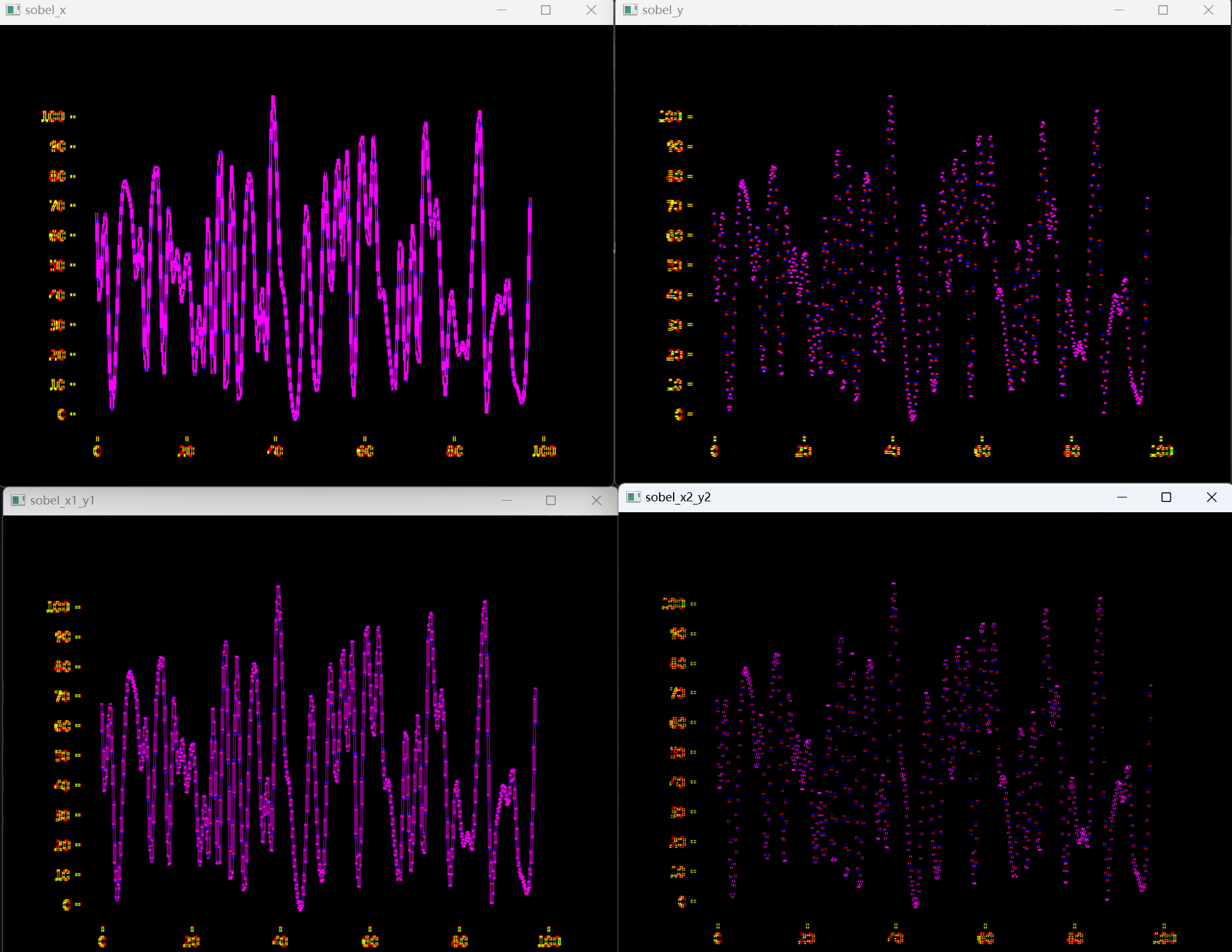Close the sobel_x1_y1 window
This screenshot has height=952, width=1232.
click(x=596, y=500)
